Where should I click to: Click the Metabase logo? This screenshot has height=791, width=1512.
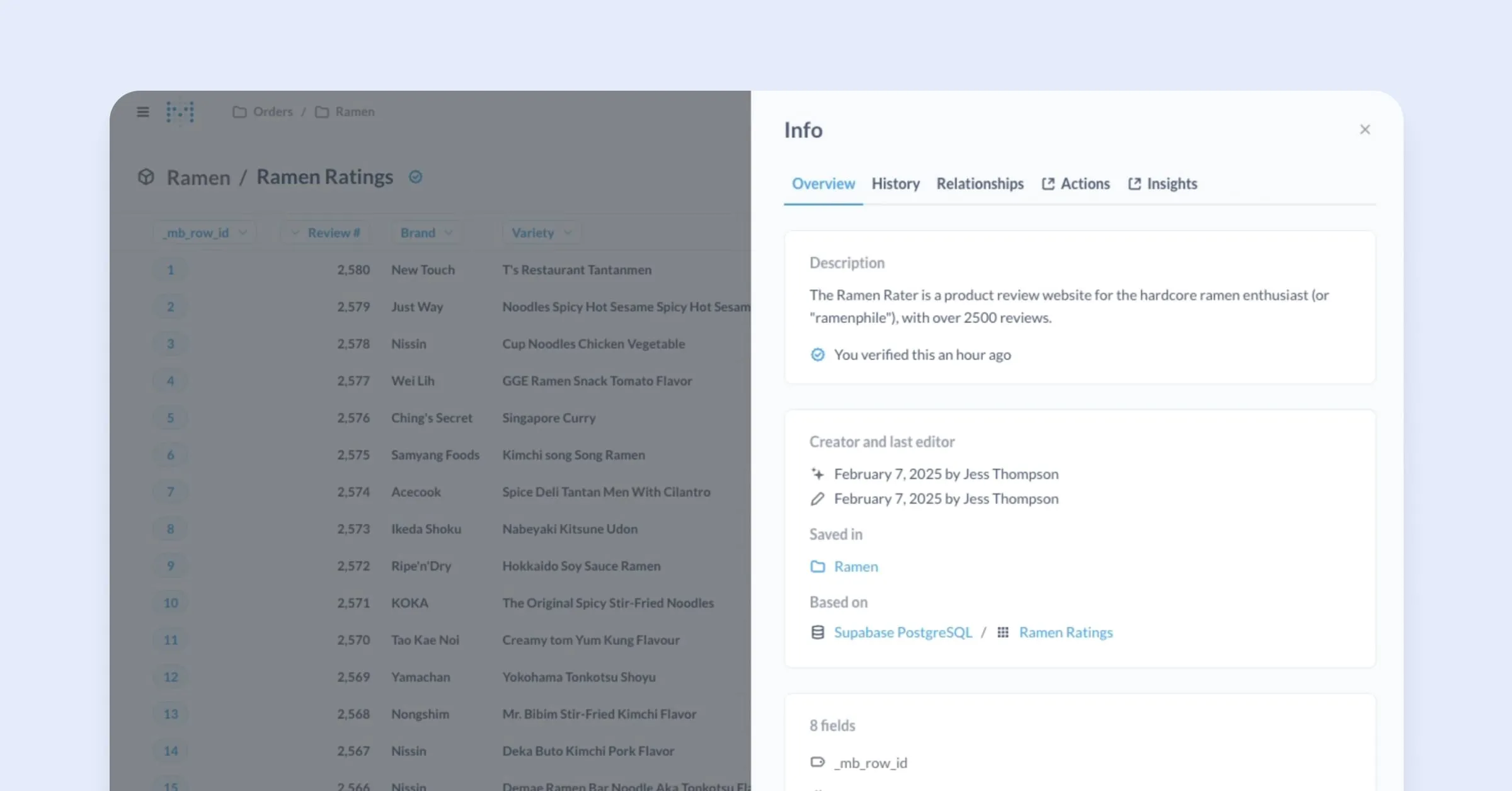tap(181, 113)
